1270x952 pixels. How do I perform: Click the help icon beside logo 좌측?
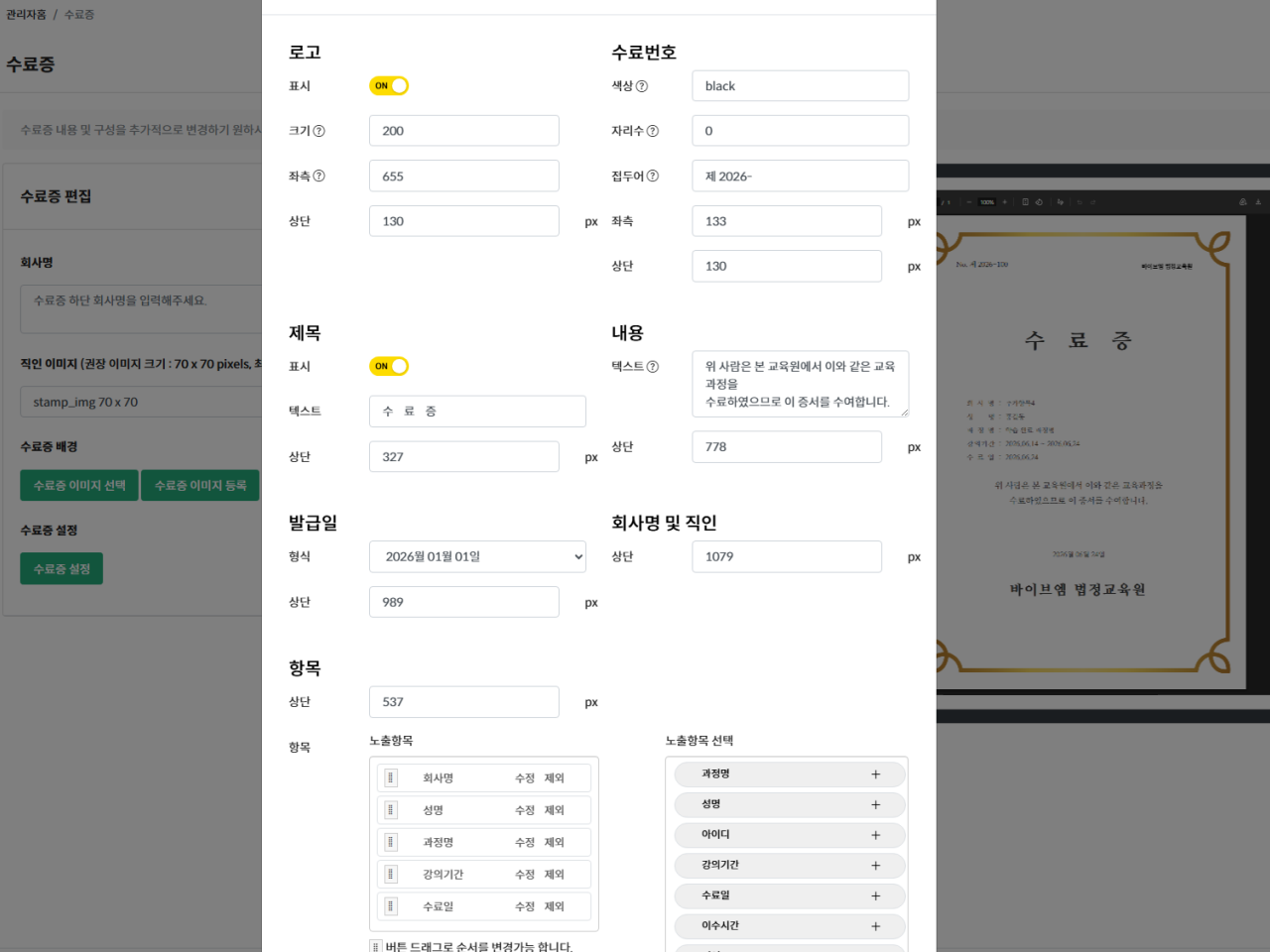coord(319,176)
